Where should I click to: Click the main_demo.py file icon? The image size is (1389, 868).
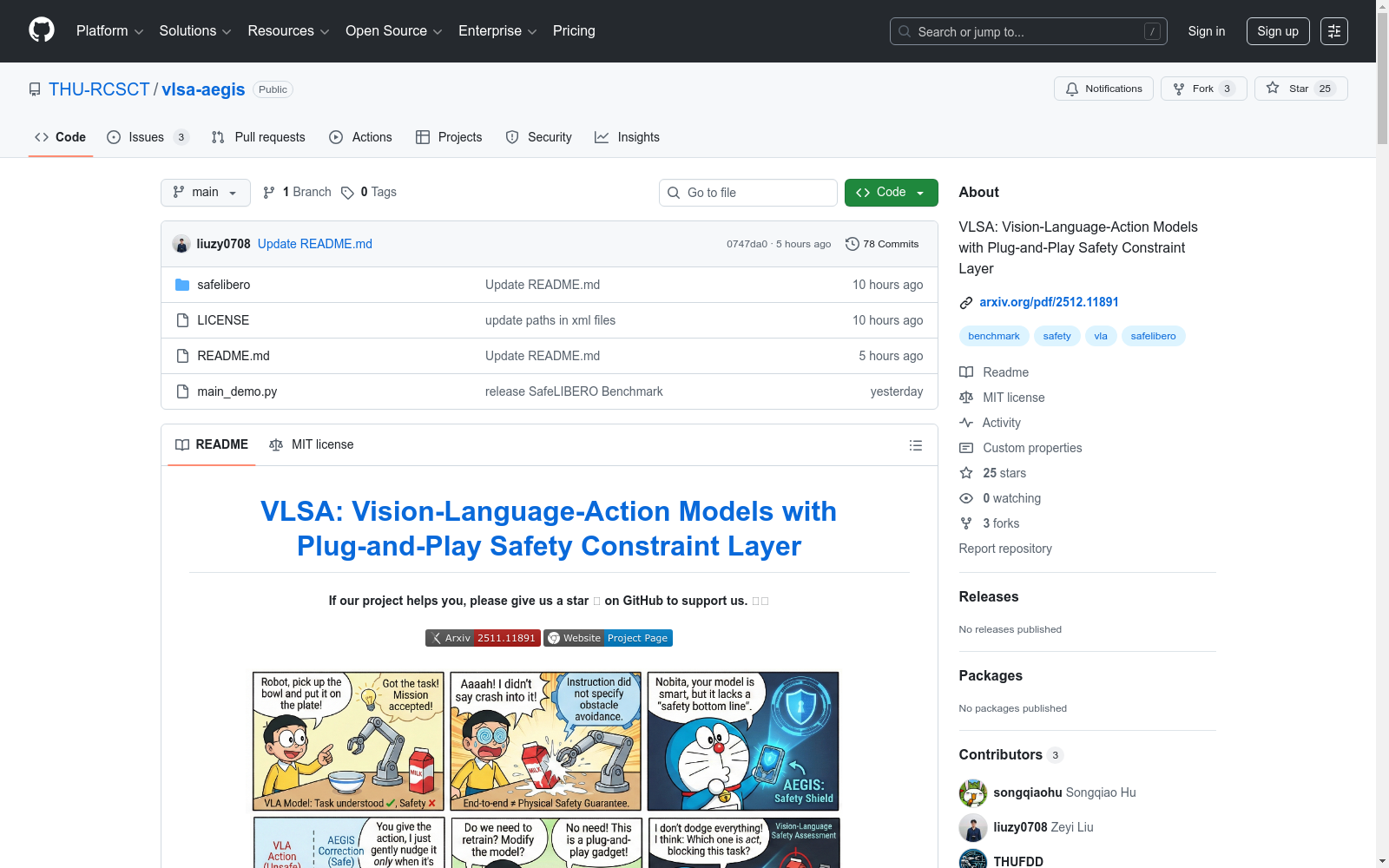click(182, 391)
